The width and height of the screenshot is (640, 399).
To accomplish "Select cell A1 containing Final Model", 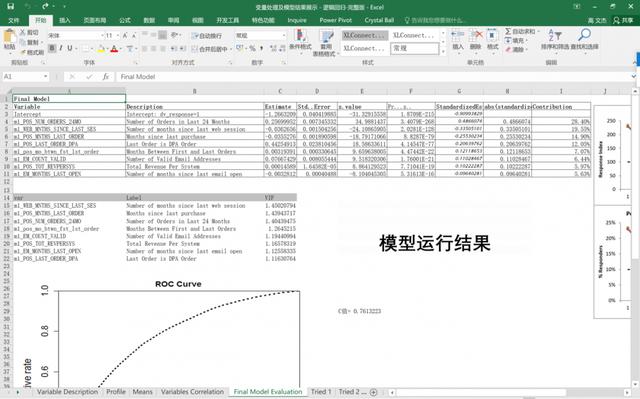I will point(69,99).
